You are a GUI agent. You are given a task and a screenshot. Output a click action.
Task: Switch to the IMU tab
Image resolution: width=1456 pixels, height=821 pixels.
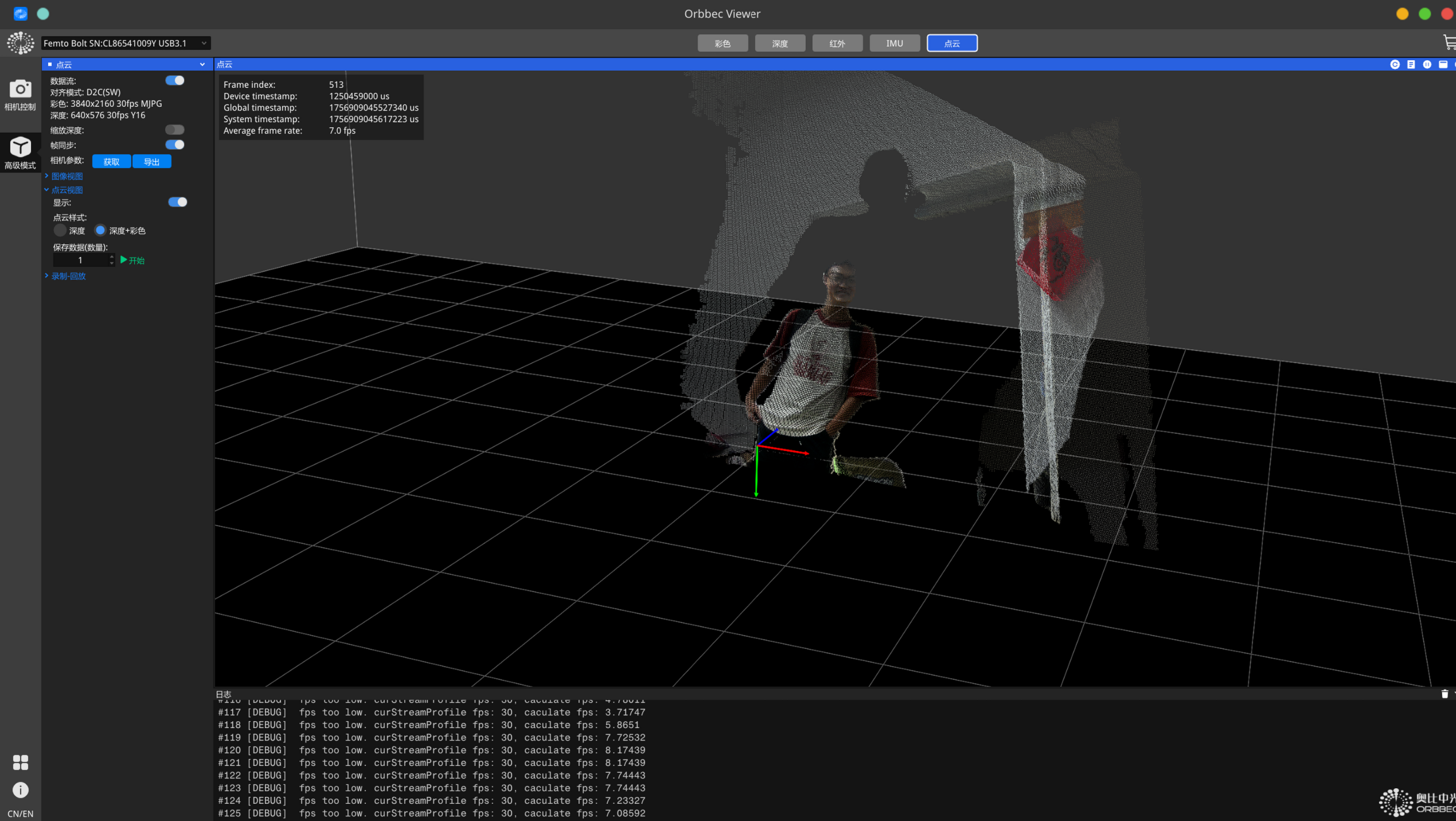coord(895,43)
